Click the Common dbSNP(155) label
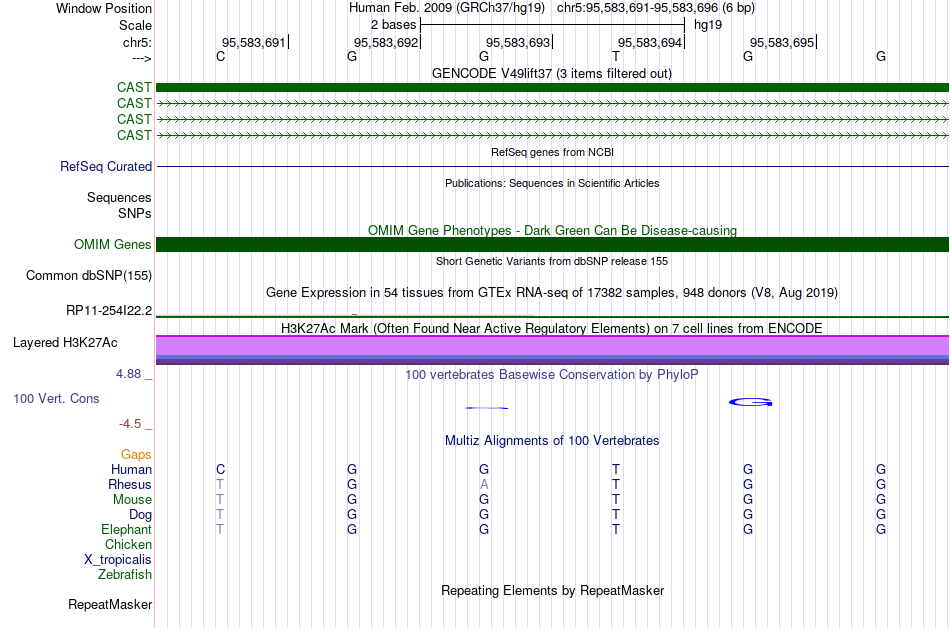The height and width of the screenshot is (628, 950). [88, 276]
